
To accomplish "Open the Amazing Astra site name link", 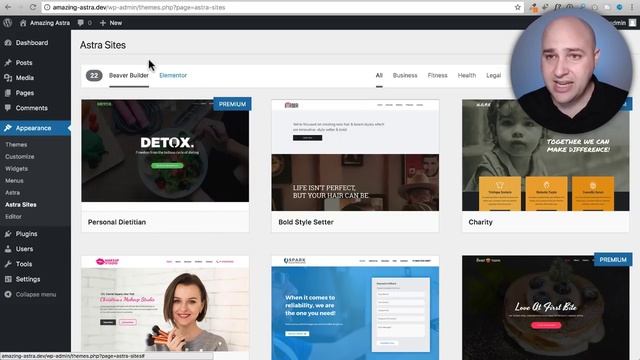I will point(50,23).
